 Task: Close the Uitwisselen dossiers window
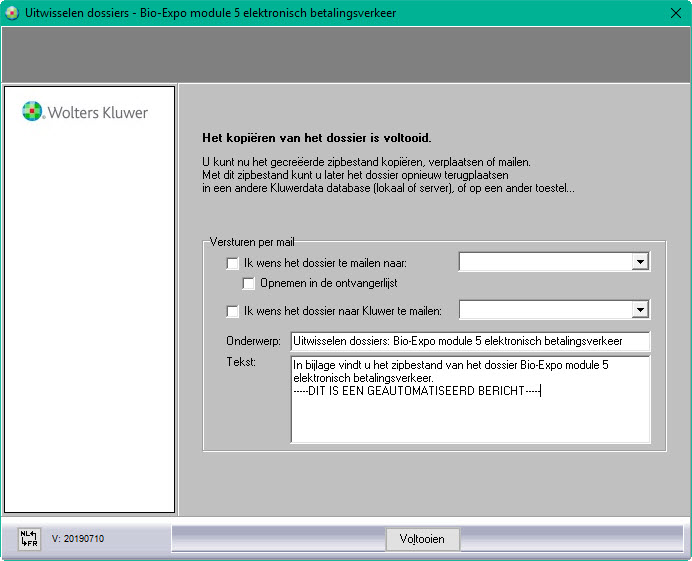pyautogui.click(x=674, y=14)
